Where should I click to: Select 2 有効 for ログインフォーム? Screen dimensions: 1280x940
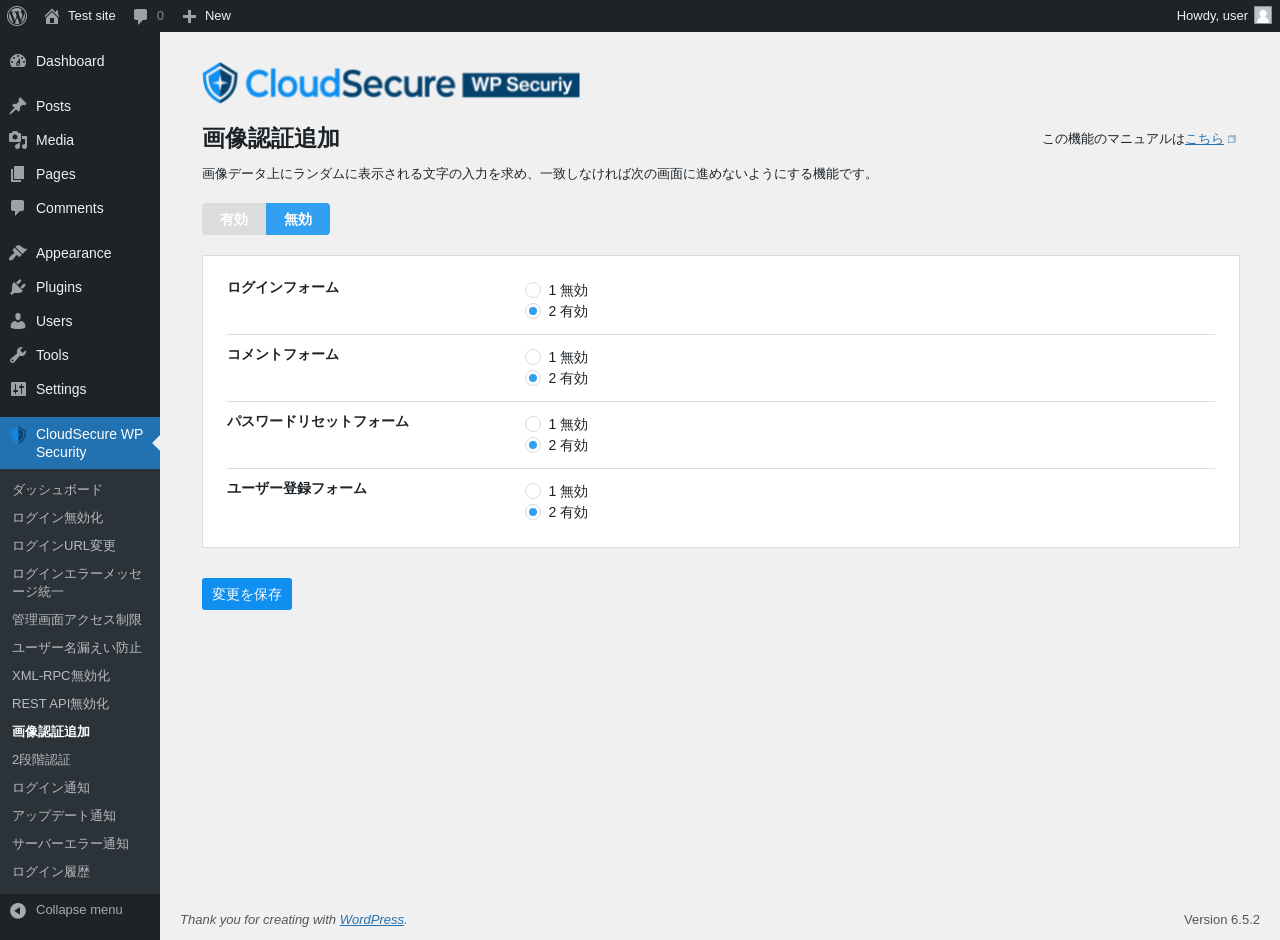[x=533, y=311]
